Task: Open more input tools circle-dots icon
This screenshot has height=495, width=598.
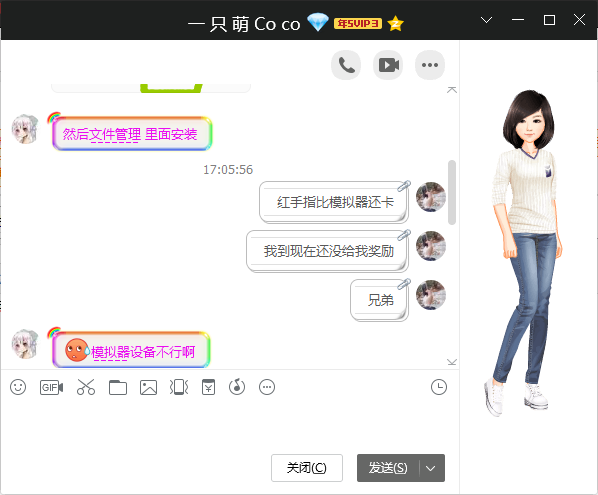Action: [267, 387]
